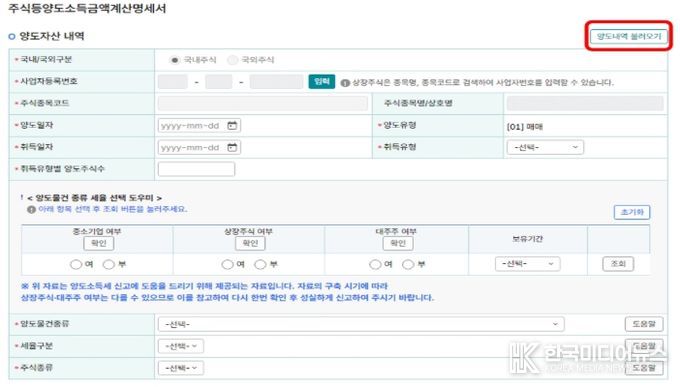This screenshot has height=387, width=680.
Task: Open the 주식종류 dropdown
Action: tap(181, 368)
